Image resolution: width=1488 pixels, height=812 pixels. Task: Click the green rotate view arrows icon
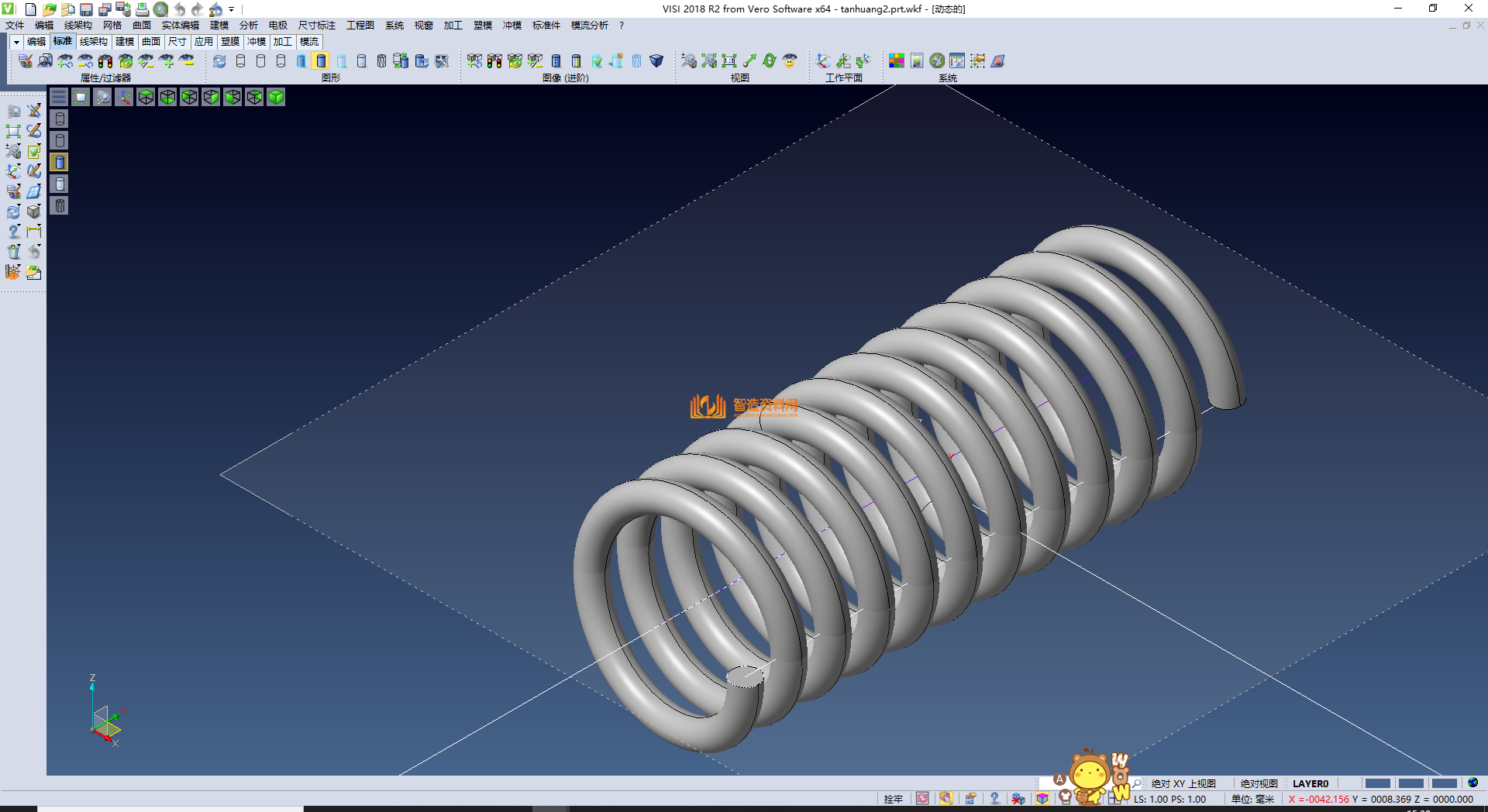click(770, 60)
